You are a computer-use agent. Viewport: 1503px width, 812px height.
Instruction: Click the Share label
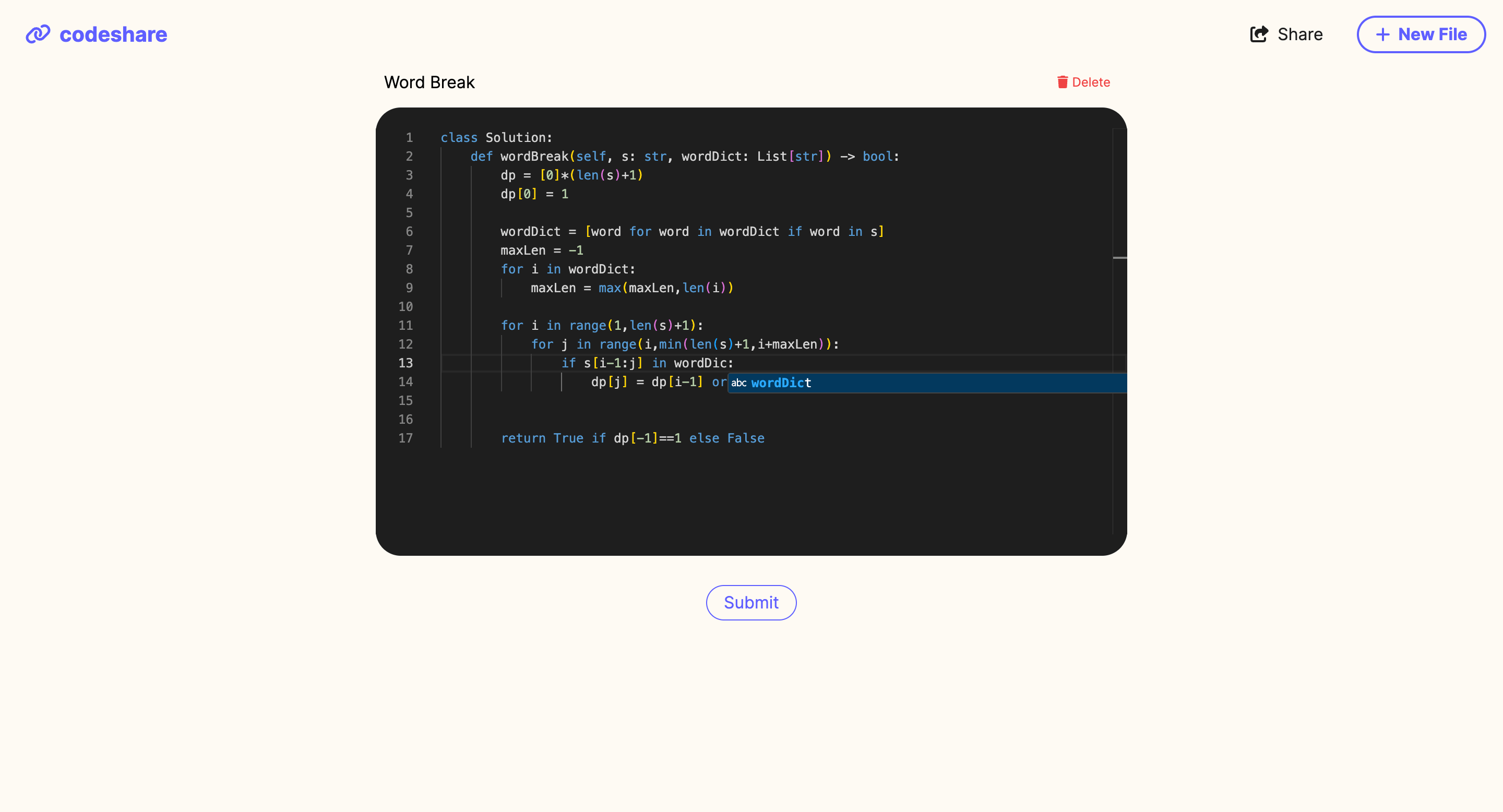[1300, 34]
